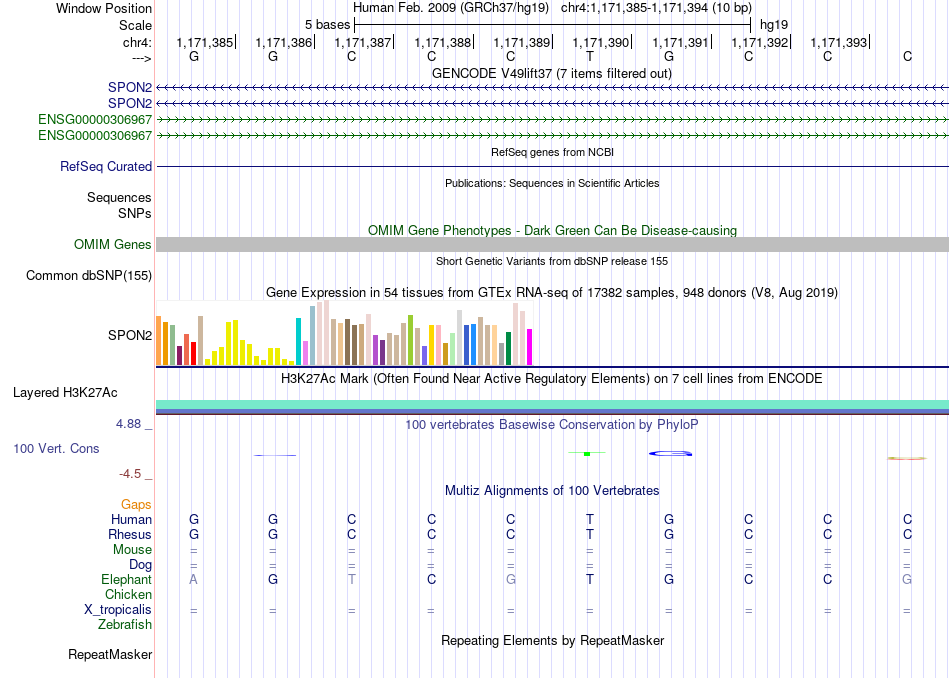The height and width of the screenshot is (678, 950).
Task: Click the magenta bar at the end of the GTEx chart
Action: click(530, 347)
